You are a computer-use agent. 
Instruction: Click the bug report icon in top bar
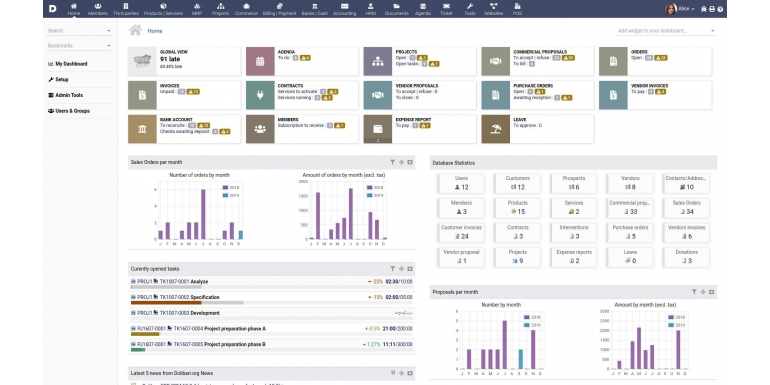tap(704, 9)
